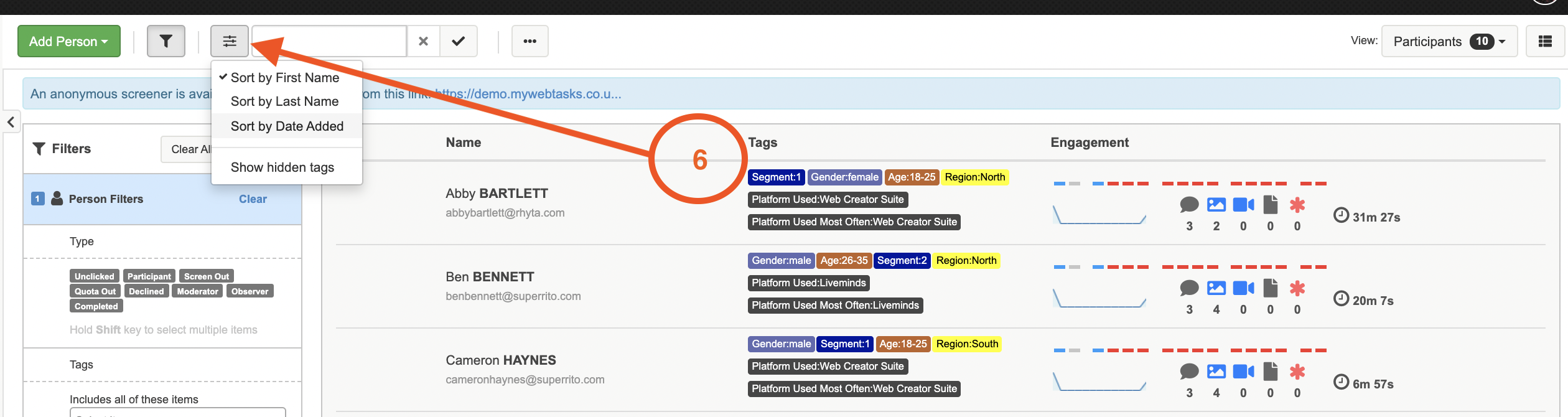Toggle the Moderator type filter tag
1568x417 pixels.
197,291
